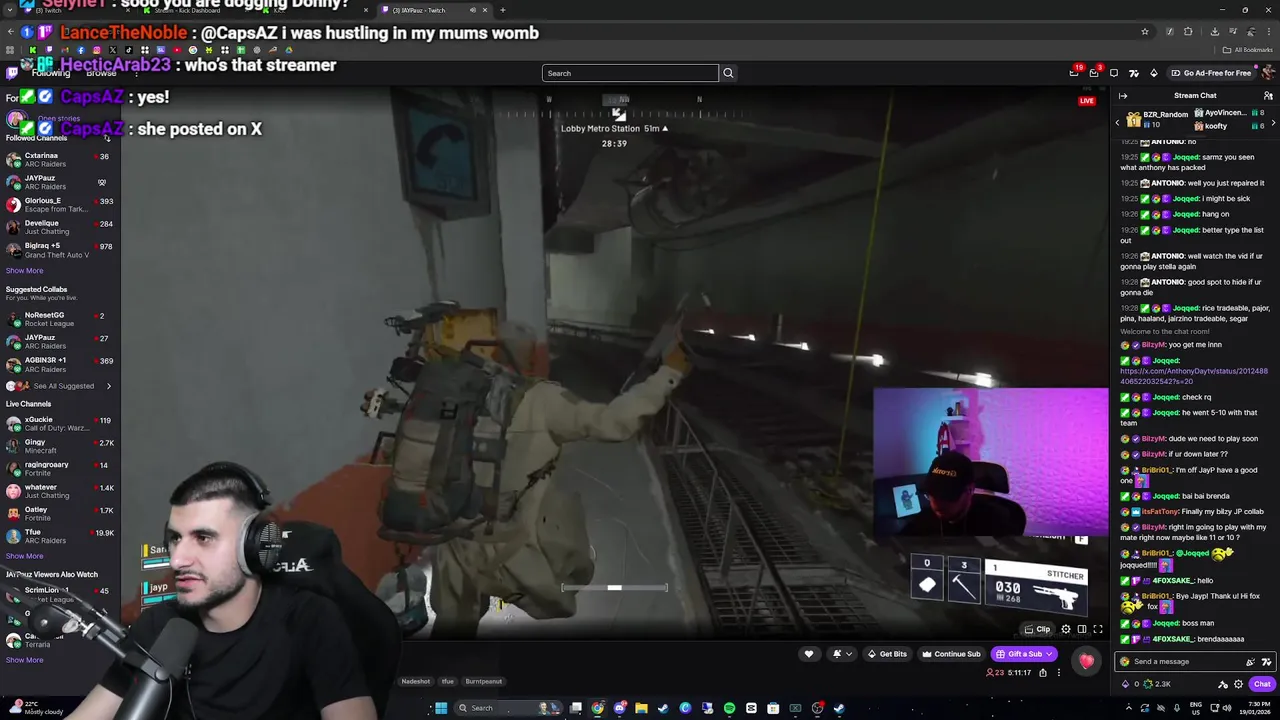This screenshot has height=720, width=1280.
Task: Click Show More under Followed Channels
Action: point(24,271)
